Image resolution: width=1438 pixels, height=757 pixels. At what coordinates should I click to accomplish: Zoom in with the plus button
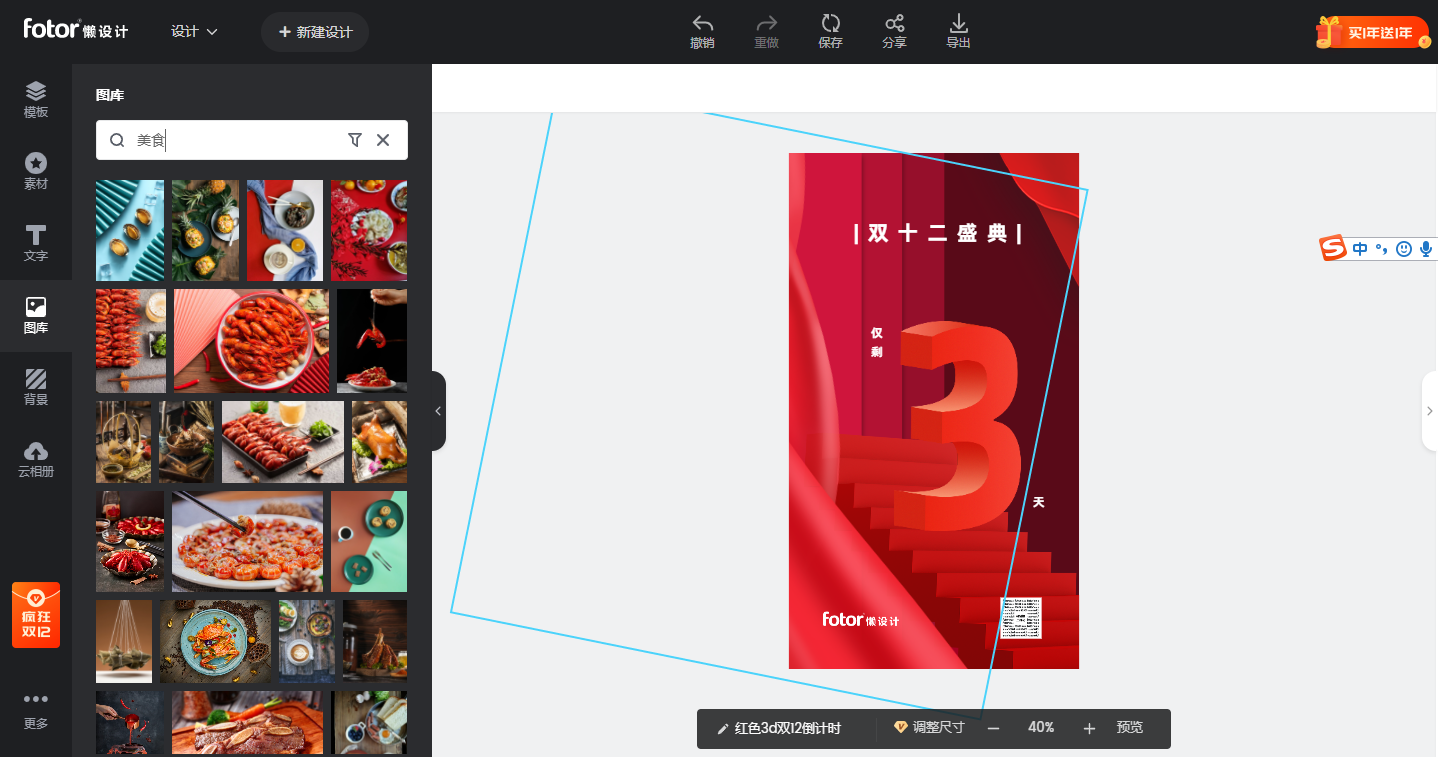pyautogui.click(x=1089, y=728)
